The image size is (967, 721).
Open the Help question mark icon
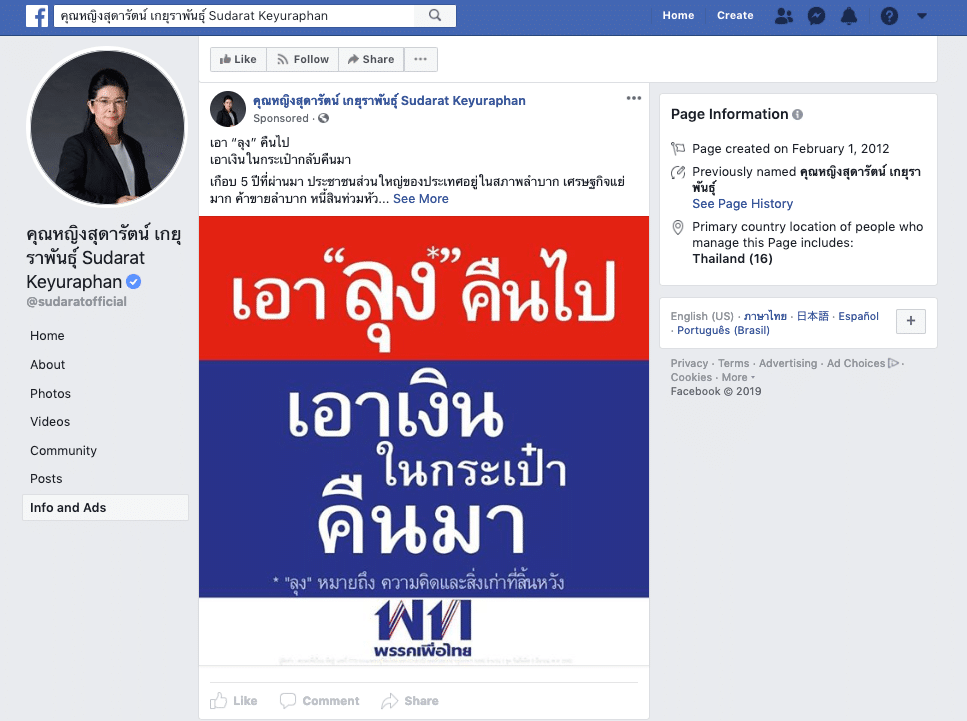[x=889, y=16]
